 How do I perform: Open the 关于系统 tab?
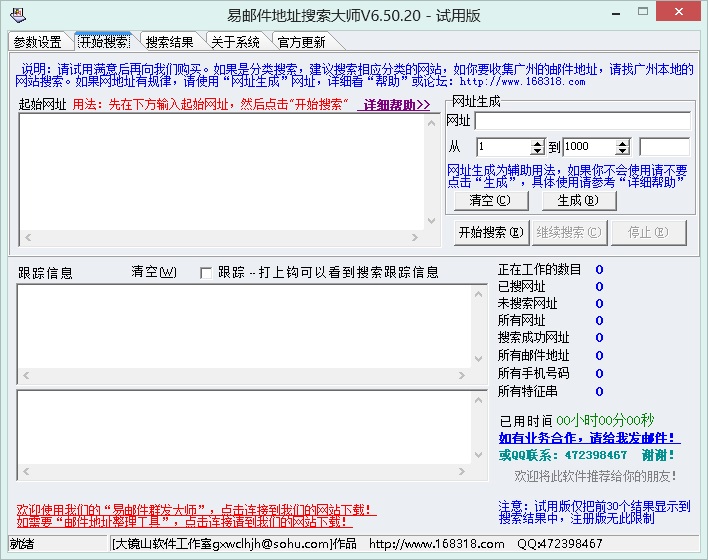[x=235, y=42]
